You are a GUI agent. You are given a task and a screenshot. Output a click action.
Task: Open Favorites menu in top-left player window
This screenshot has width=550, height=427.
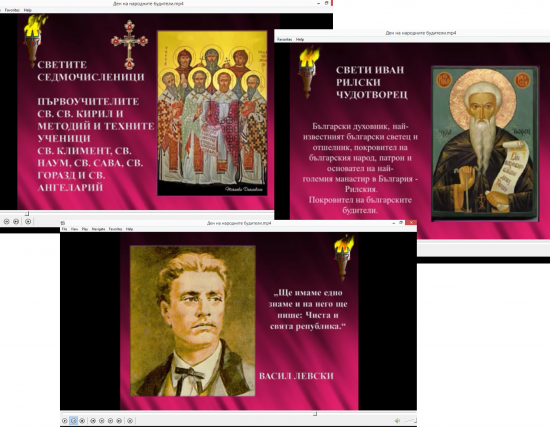(x=12, y=10)
